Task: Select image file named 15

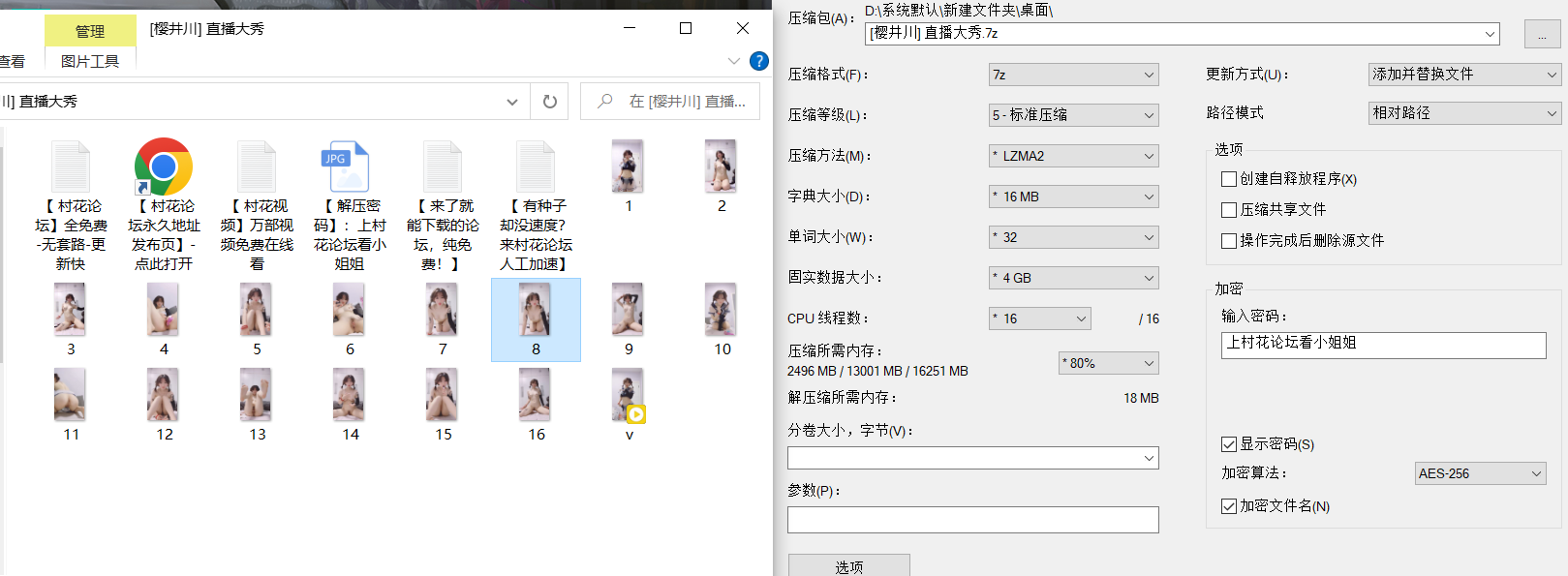Action: point(443,405)
